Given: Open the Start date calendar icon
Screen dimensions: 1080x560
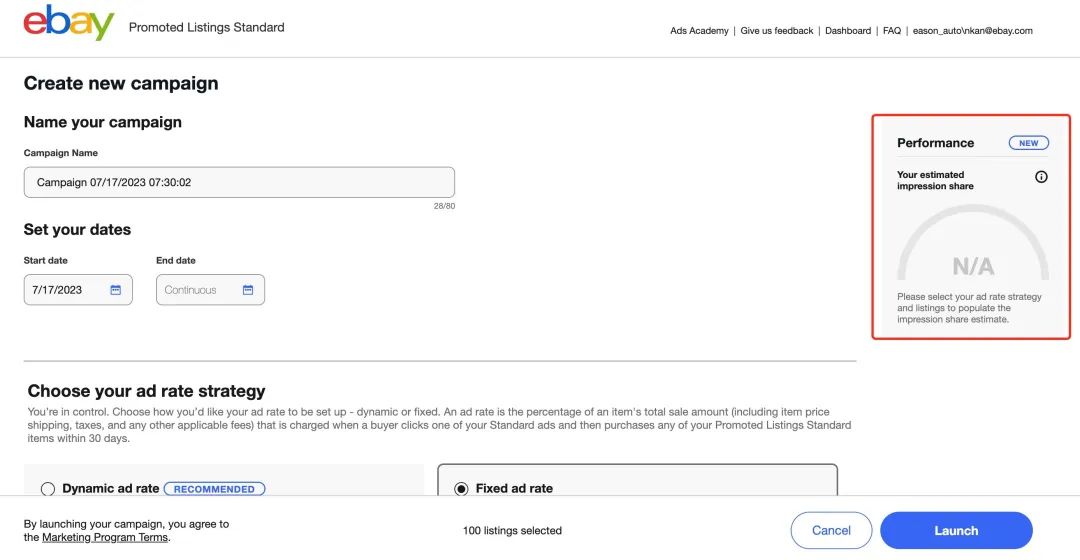Looking at the screenshot, I should click(x=116, y=290).
